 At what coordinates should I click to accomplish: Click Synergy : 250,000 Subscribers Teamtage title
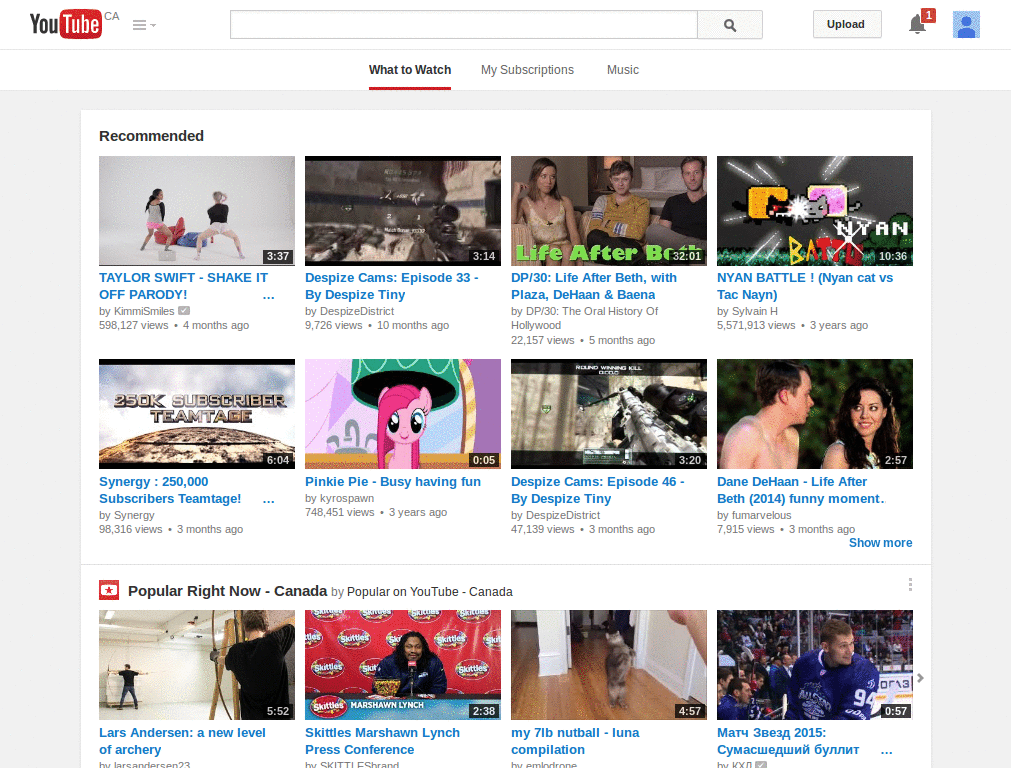tap(170, 490)
